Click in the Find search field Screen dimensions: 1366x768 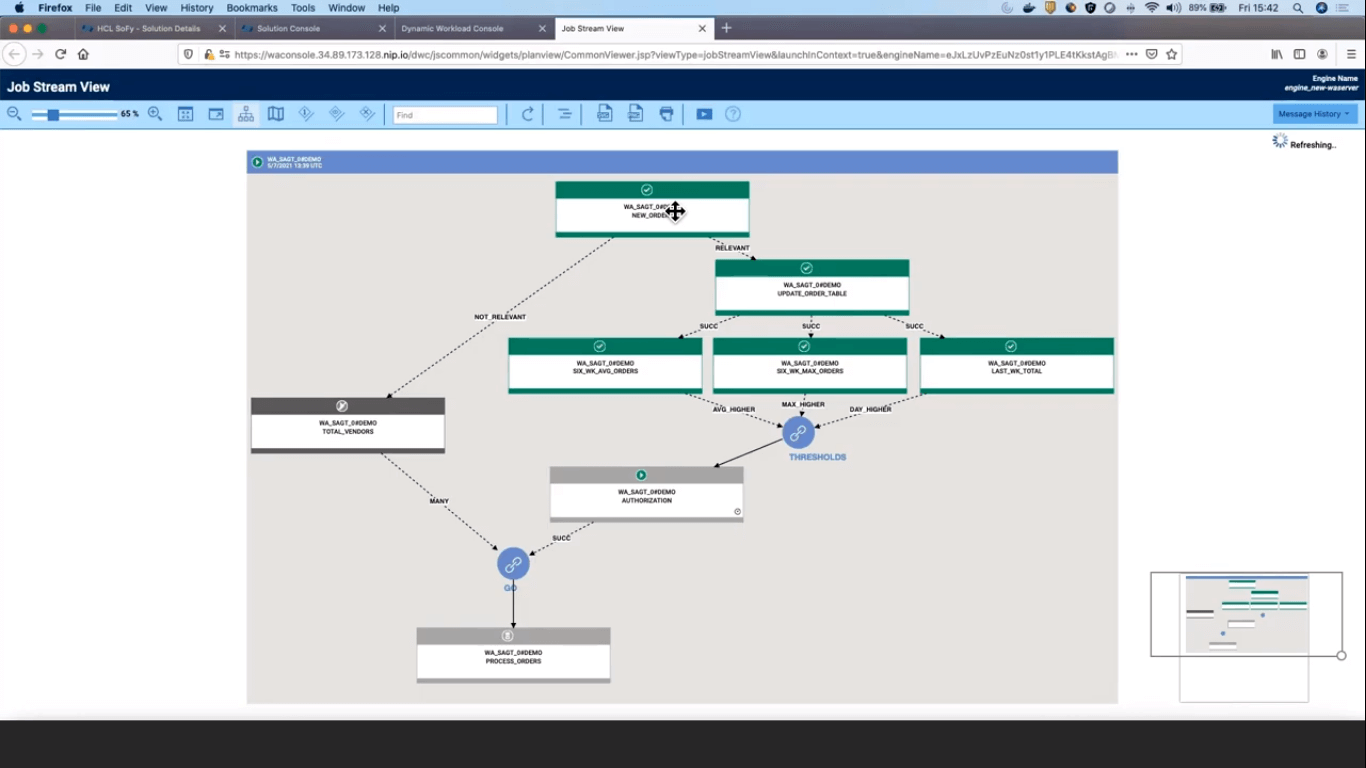pyautogui.click(x=445, y=115)
